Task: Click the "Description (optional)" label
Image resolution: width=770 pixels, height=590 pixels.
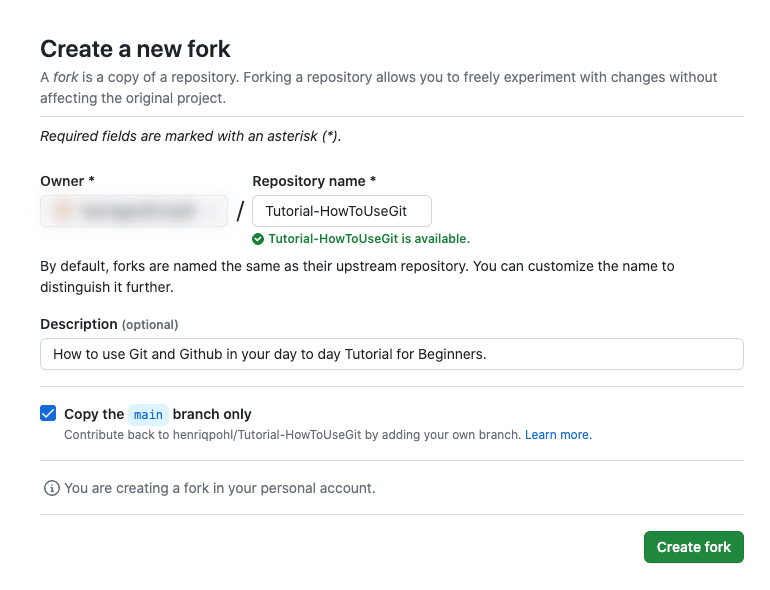Action: tap(109, 324)
